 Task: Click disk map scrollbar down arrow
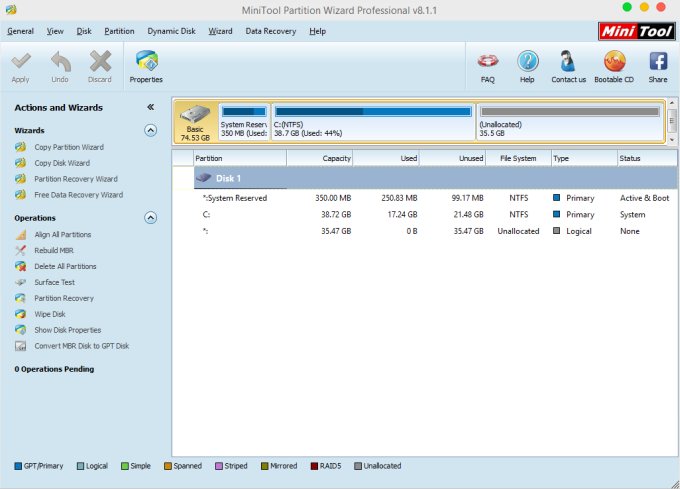[x=672, y=139]
